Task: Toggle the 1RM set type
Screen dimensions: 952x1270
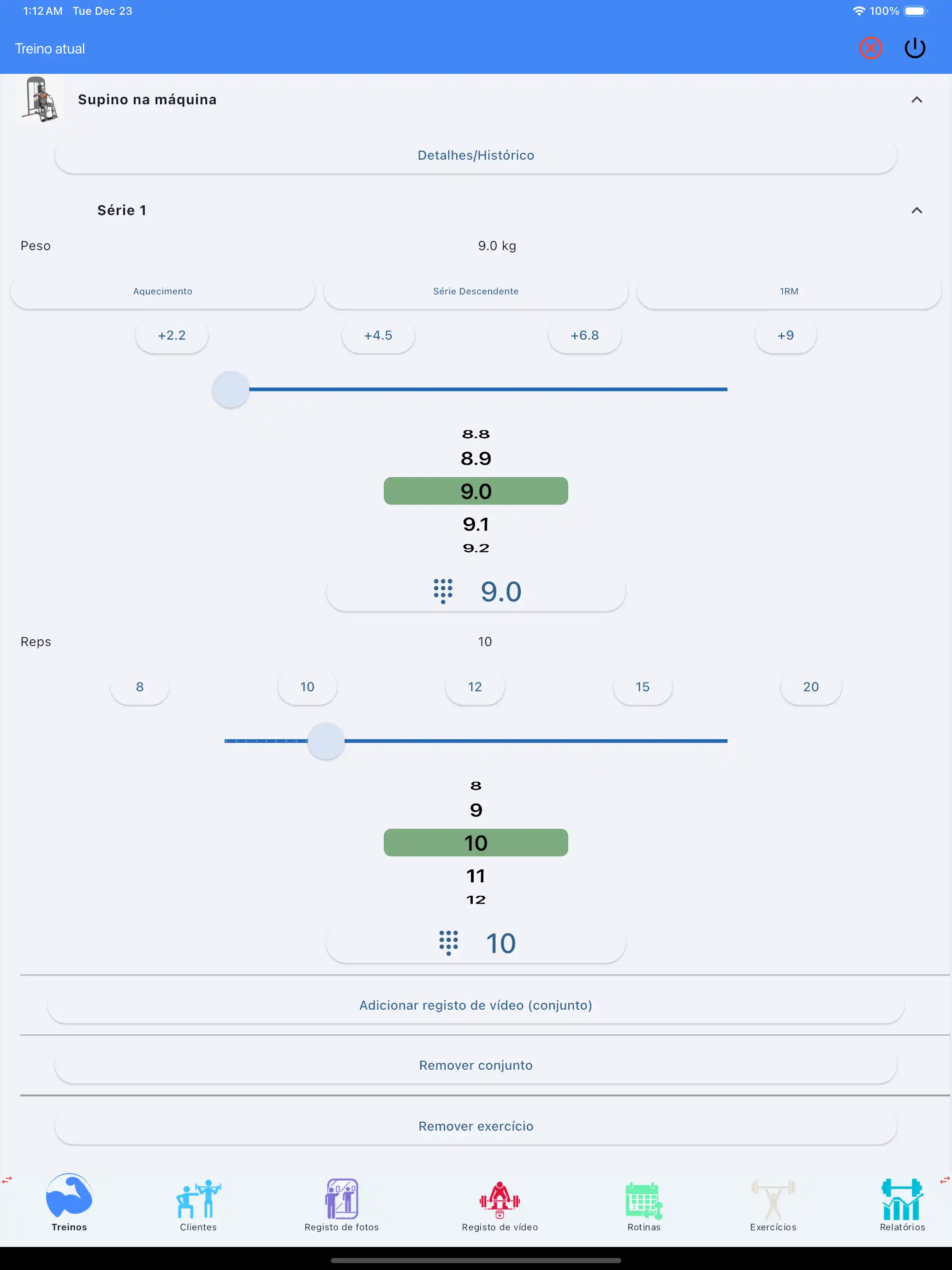Action: coord(788,291)
